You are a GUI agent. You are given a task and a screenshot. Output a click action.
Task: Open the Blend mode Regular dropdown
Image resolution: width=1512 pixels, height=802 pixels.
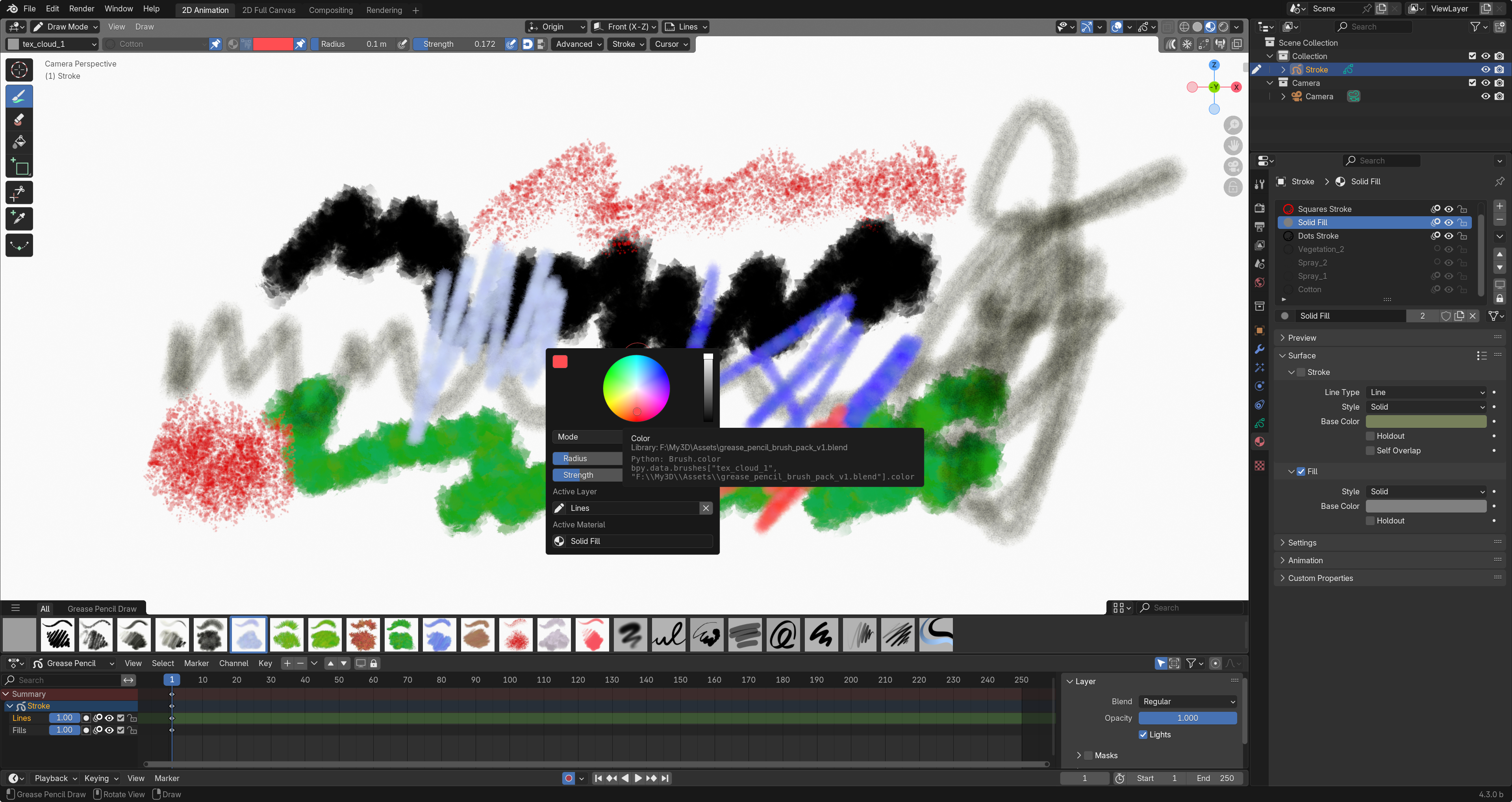point(1188,702)
